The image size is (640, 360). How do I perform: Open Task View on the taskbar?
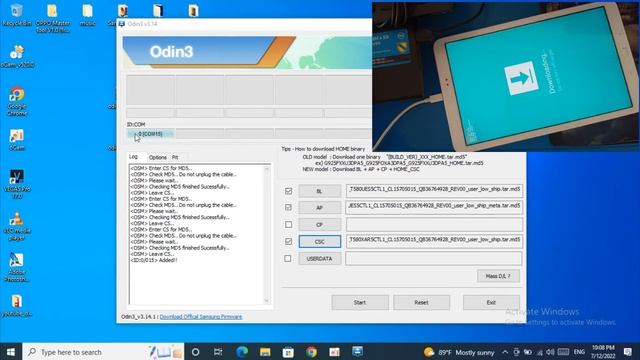(x=218, y=352)
